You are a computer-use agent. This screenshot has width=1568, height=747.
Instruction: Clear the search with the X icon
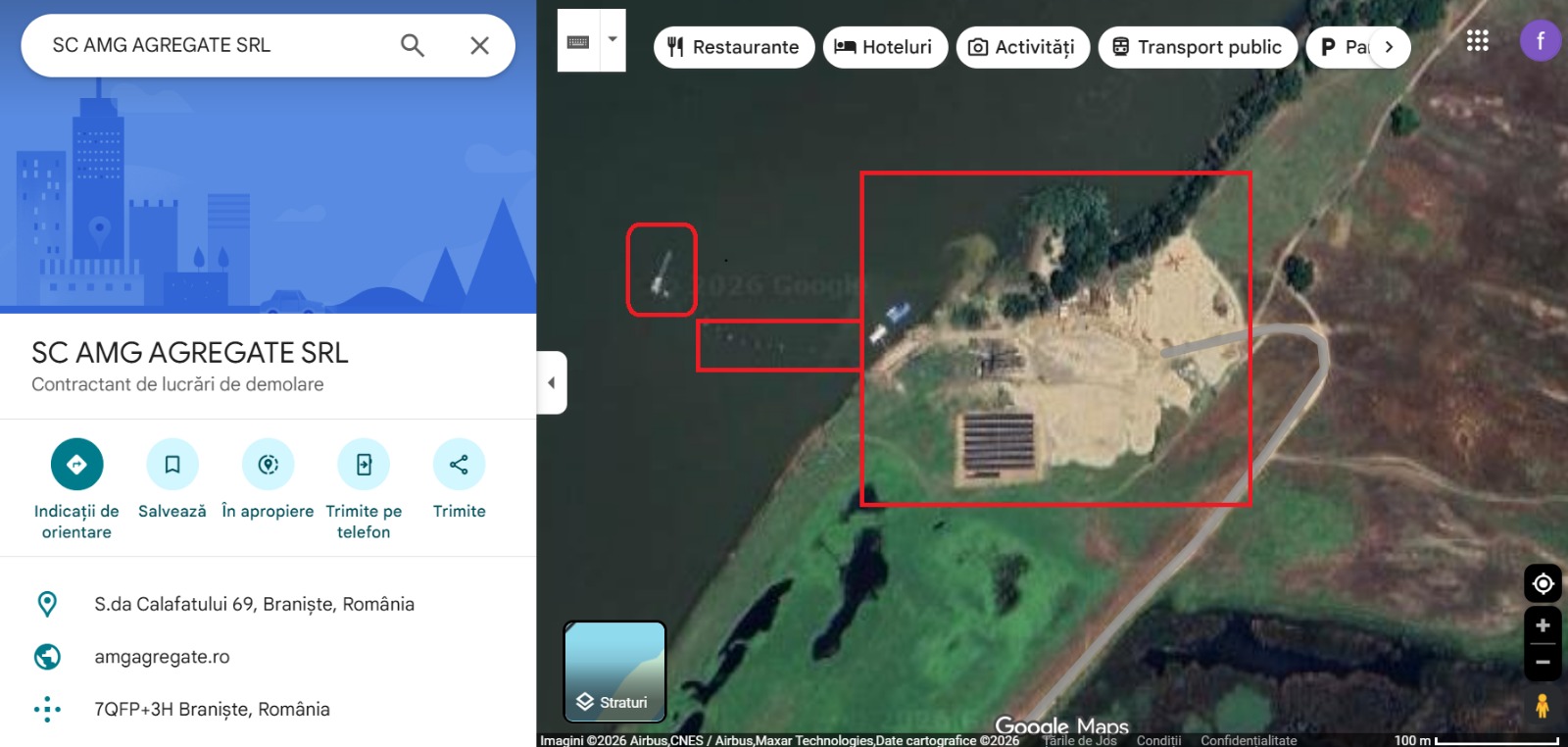(479, 45)
